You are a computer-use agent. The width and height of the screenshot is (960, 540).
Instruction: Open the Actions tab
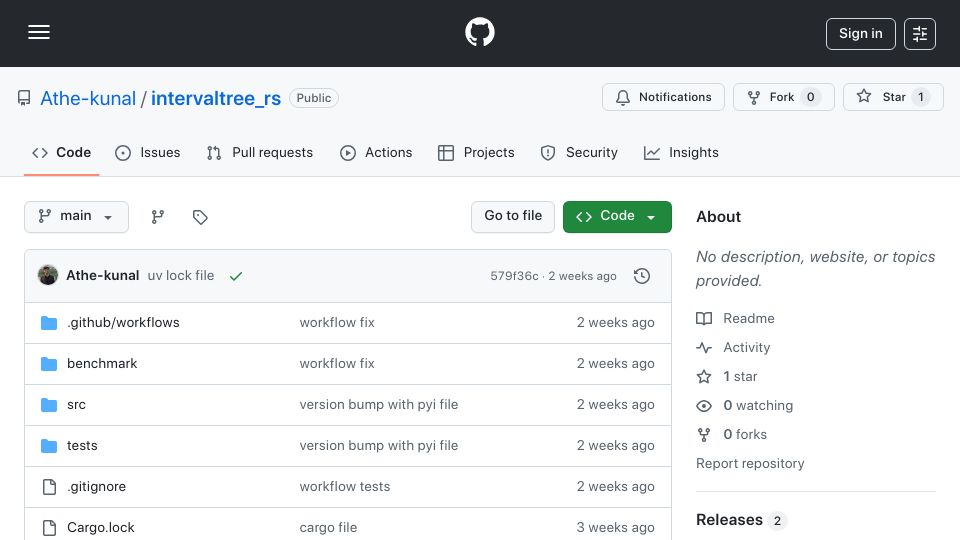pos(376,152)
